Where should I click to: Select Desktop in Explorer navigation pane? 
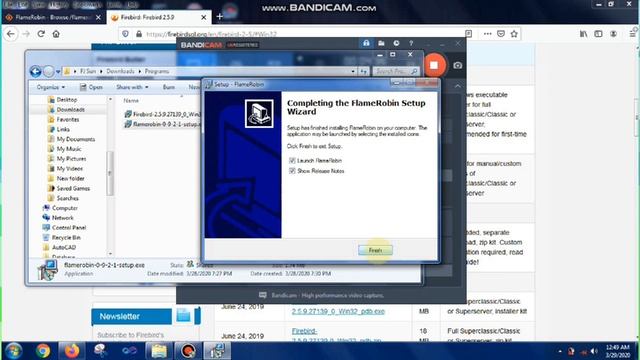[67, 100]
